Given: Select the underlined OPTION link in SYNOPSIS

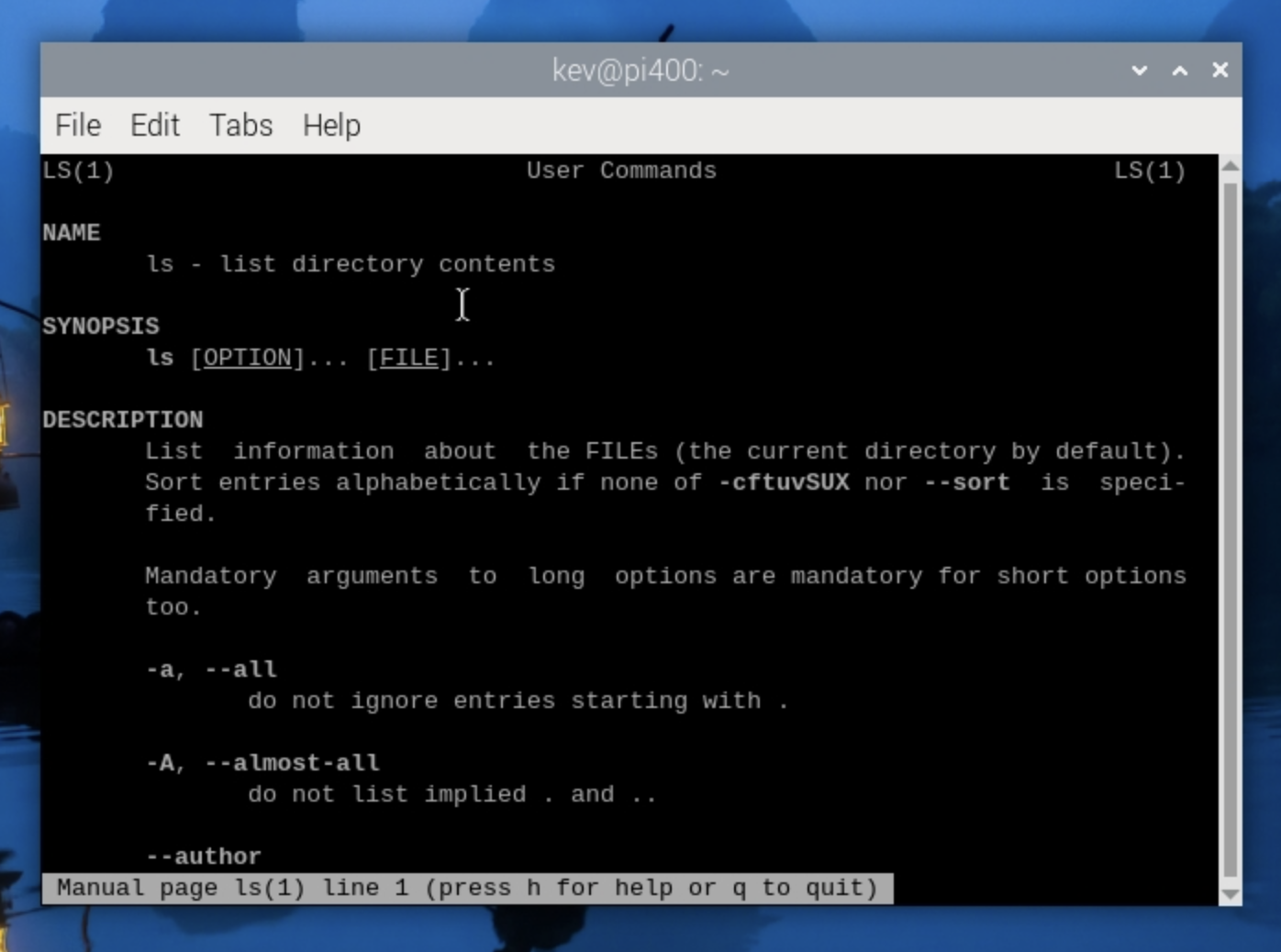Looking at the screenshot, I should click(248, 357).
